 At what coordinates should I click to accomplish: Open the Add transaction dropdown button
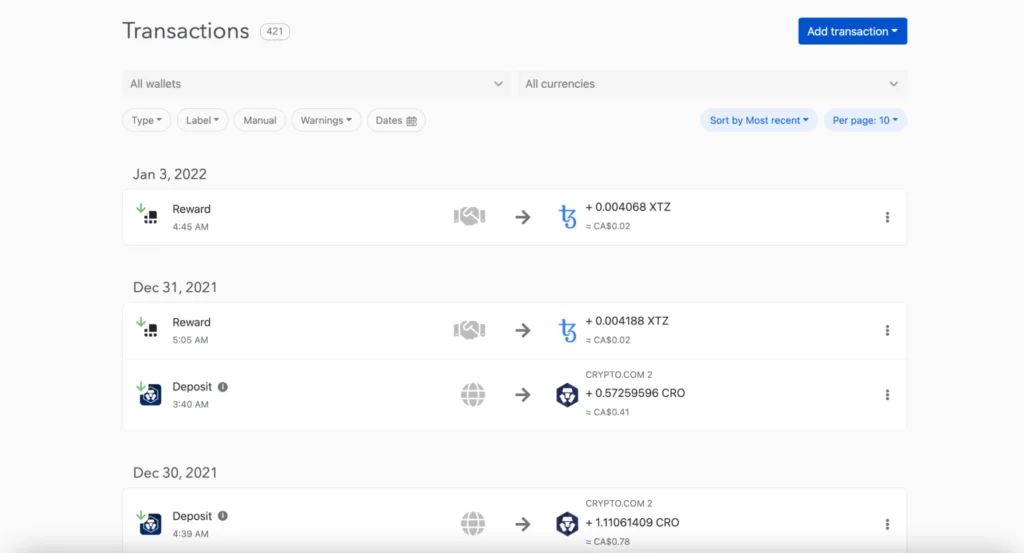pyautogui.click(x=852, y=31)
